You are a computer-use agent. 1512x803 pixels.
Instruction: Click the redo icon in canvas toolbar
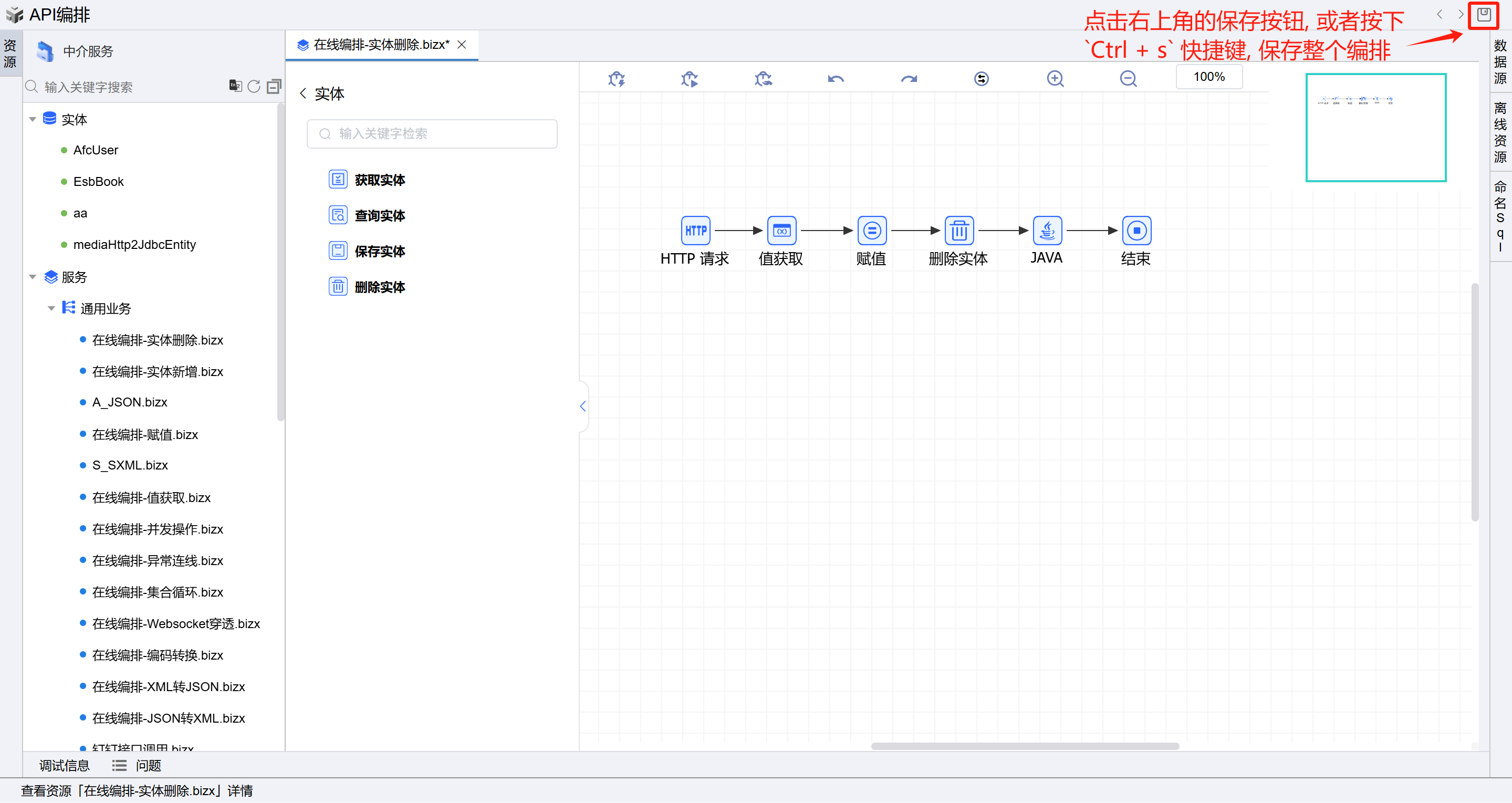click(909, 79)
